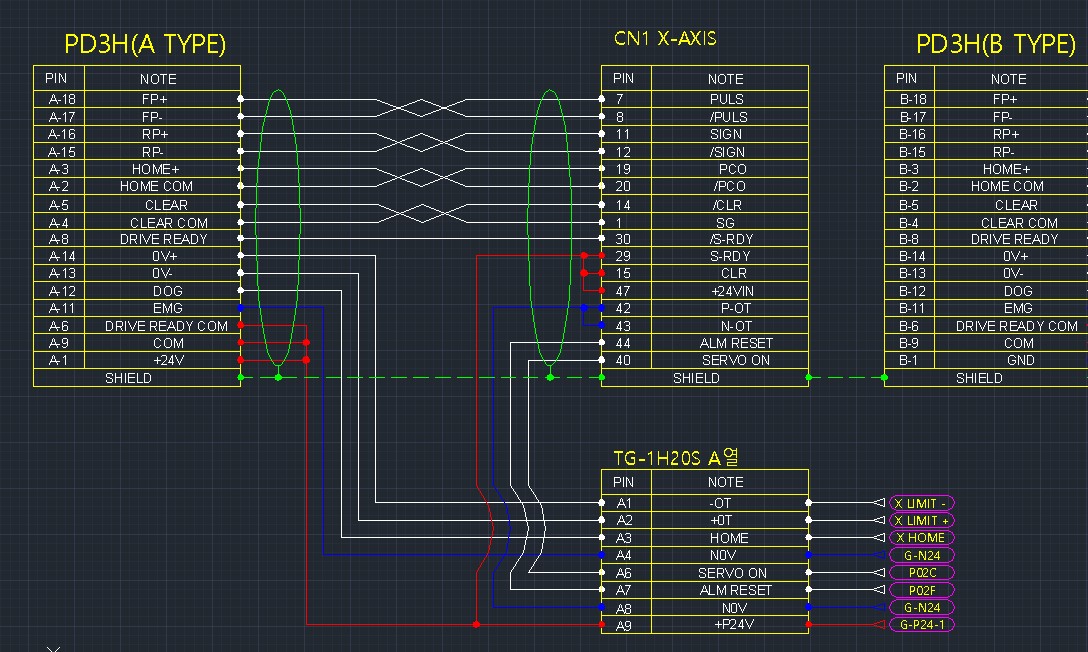This screenshot has width=1088, height=652.
Task: Select the blue node on the EMG wire
Action: (240, 308)
